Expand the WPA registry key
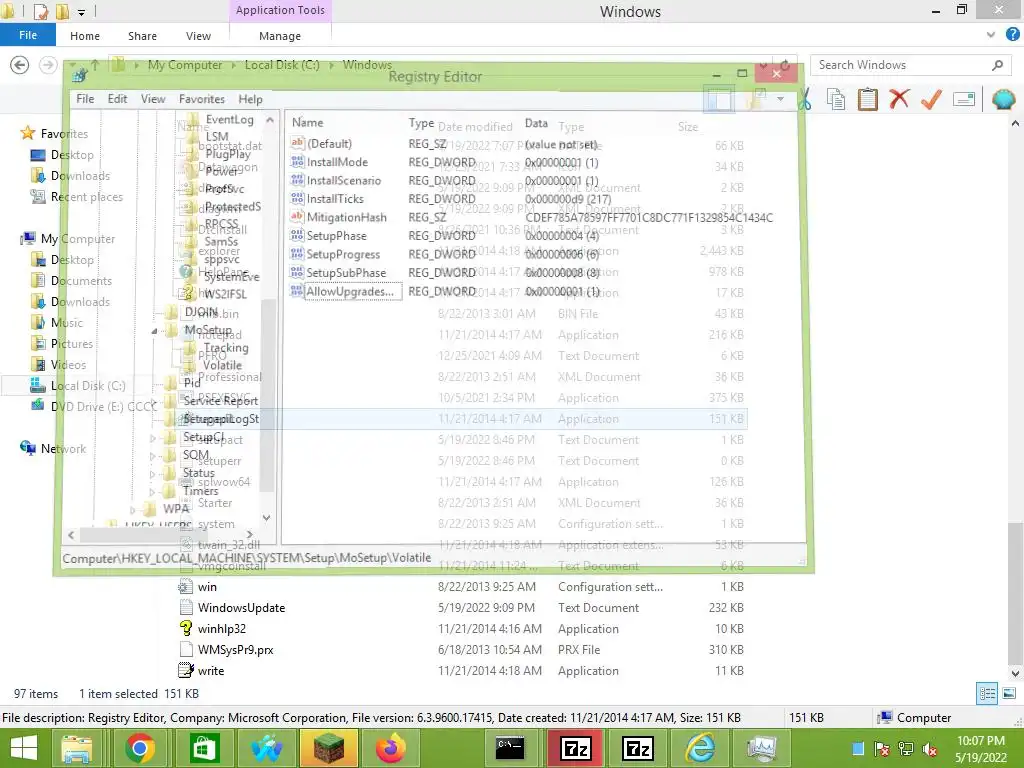This screenshot has height=768, width=1024. tap(133, 509)
